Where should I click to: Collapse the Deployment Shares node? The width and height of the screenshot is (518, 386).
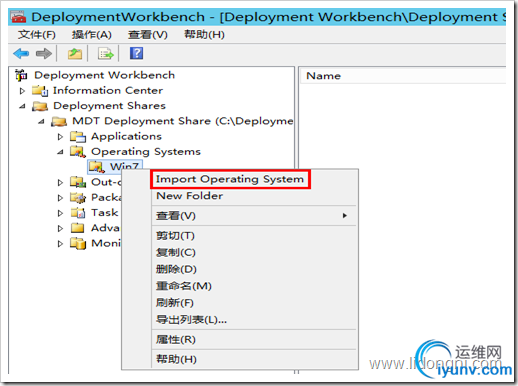[22, 106]
